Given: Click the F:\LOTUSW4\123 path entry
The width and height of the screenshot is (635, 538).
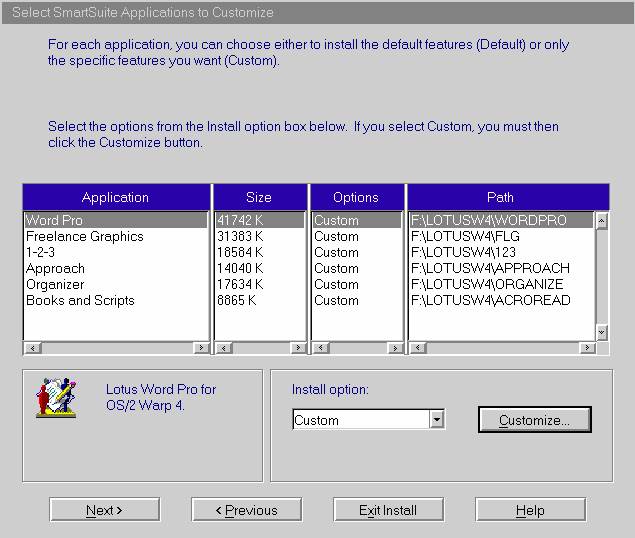Looking at the screenshot, I should 502,252.
